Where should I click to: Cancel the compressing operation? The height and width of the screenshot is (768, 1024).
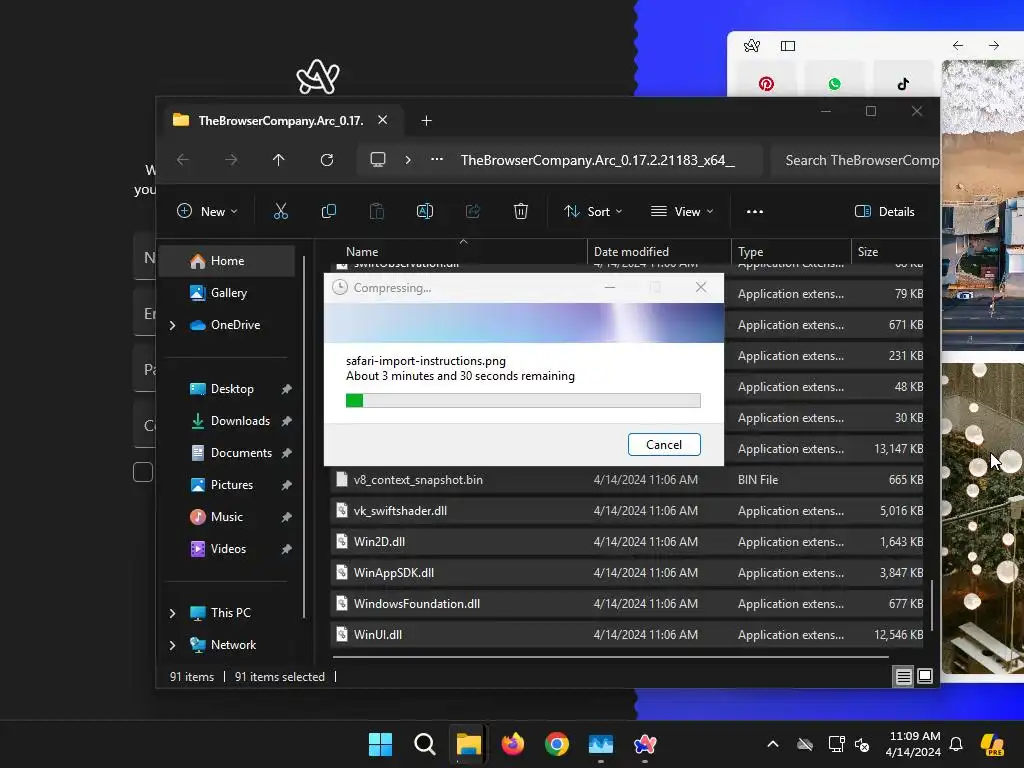[x=664, y=445]
